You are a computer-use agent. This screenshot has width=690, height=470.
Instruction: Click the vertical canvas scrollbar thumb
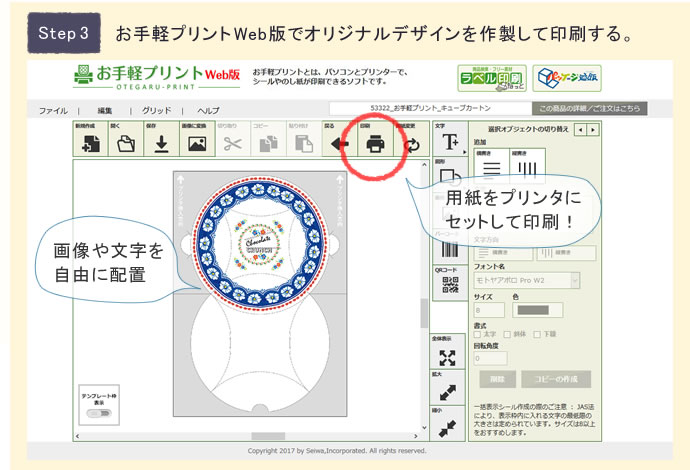424,313
